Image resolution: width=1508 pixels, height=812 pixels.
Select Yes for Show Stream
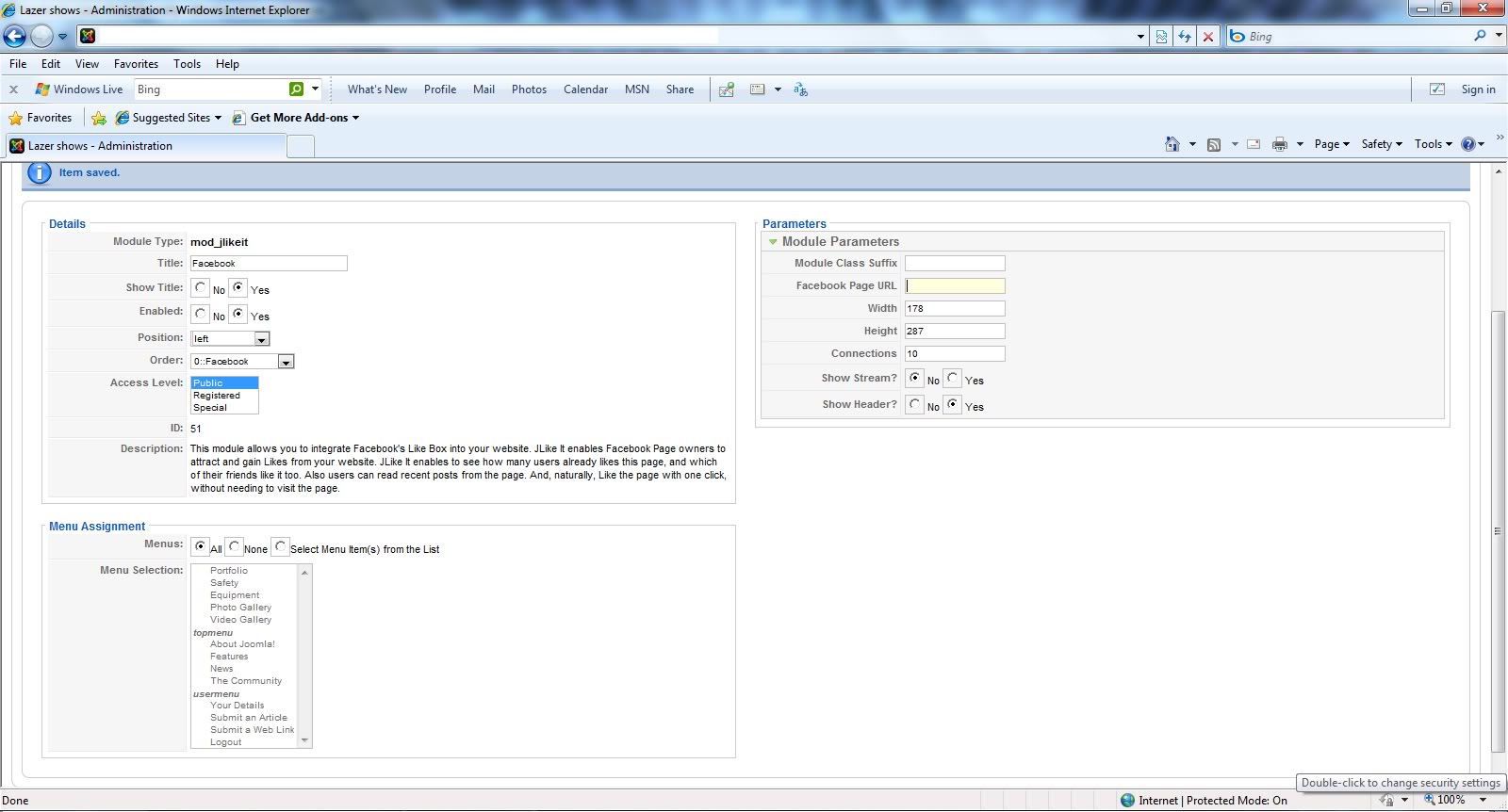(953, 379)
